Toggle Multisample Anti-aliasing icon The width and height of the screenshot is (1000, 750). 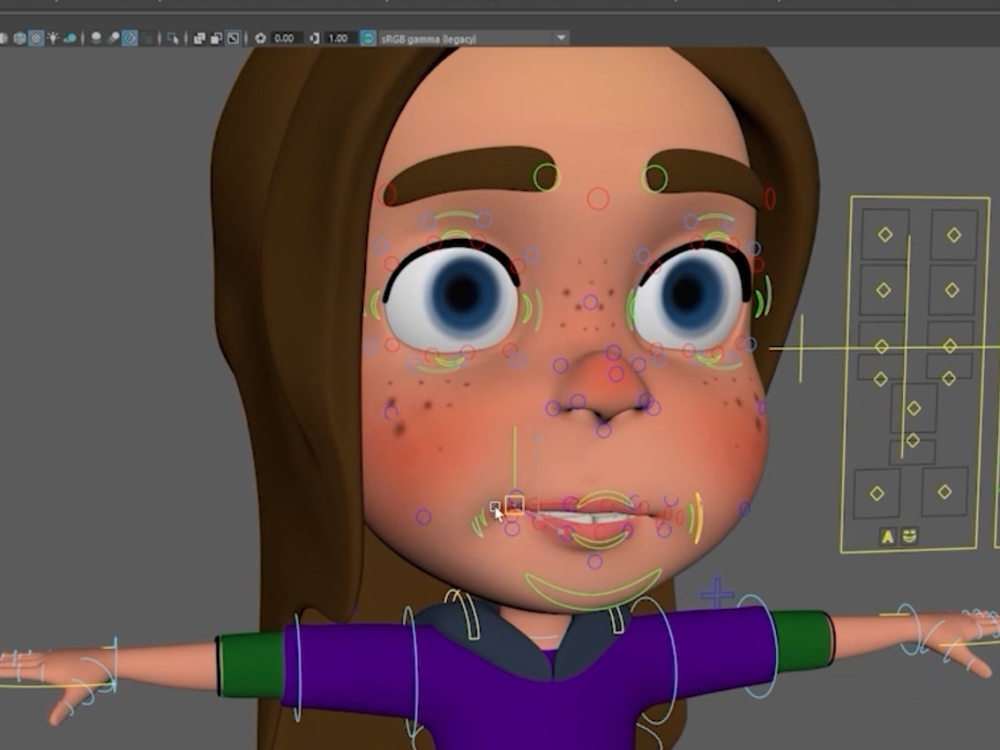pos(129,38)
